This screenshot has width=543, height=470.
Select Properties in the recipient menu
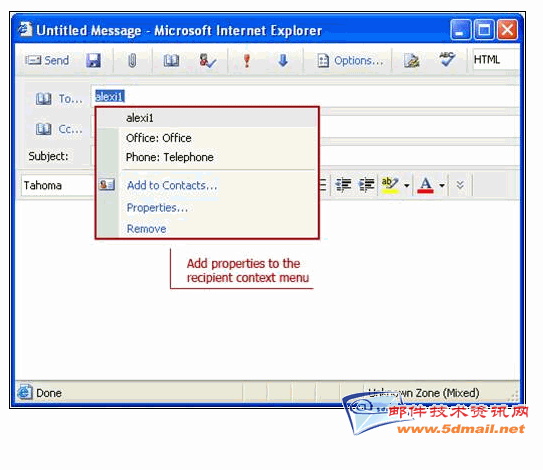[157, 207]
